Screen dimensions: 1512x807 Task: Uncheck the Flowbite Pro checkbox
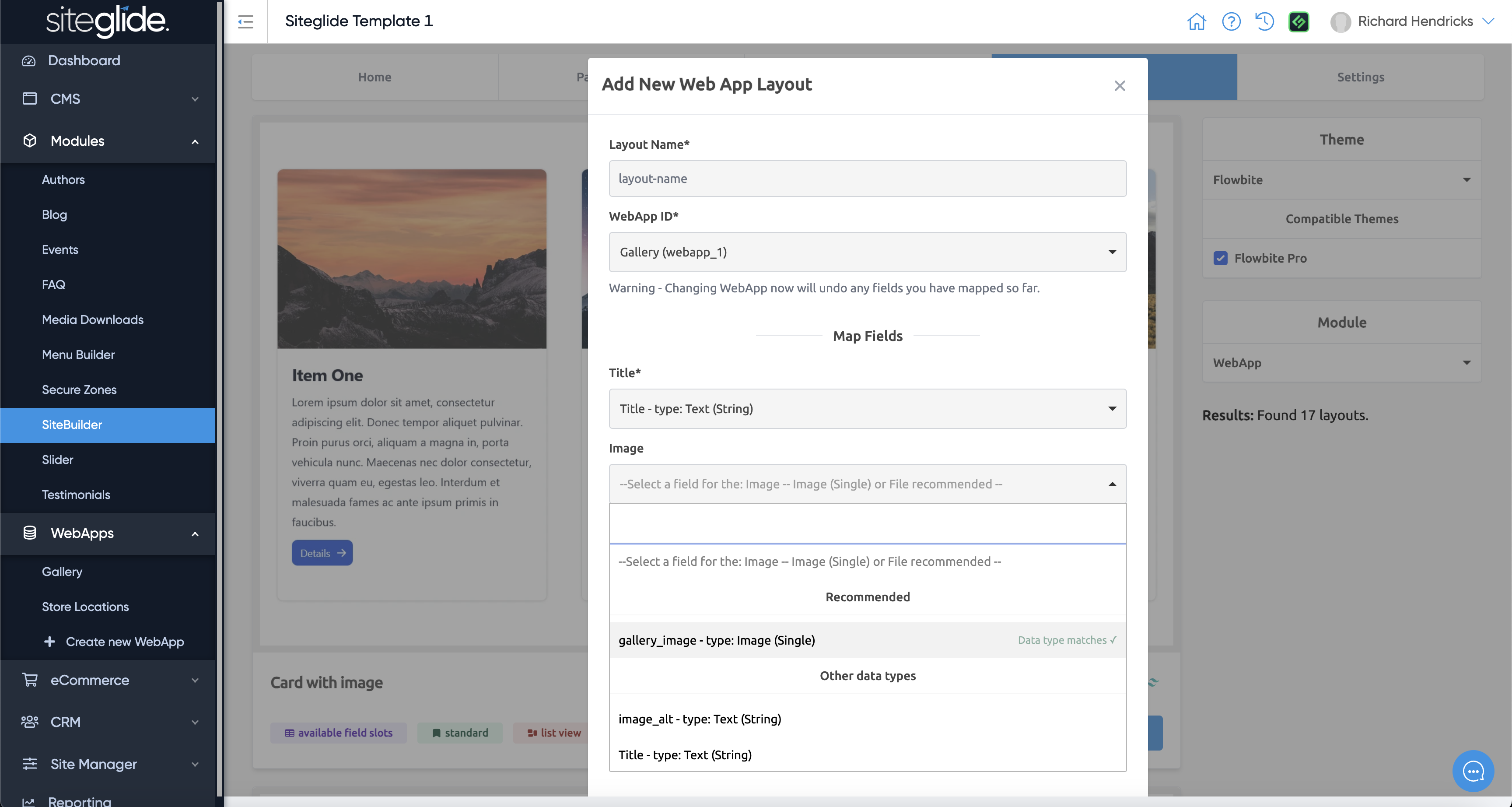pyautogui.click(x=1220, y=258)
